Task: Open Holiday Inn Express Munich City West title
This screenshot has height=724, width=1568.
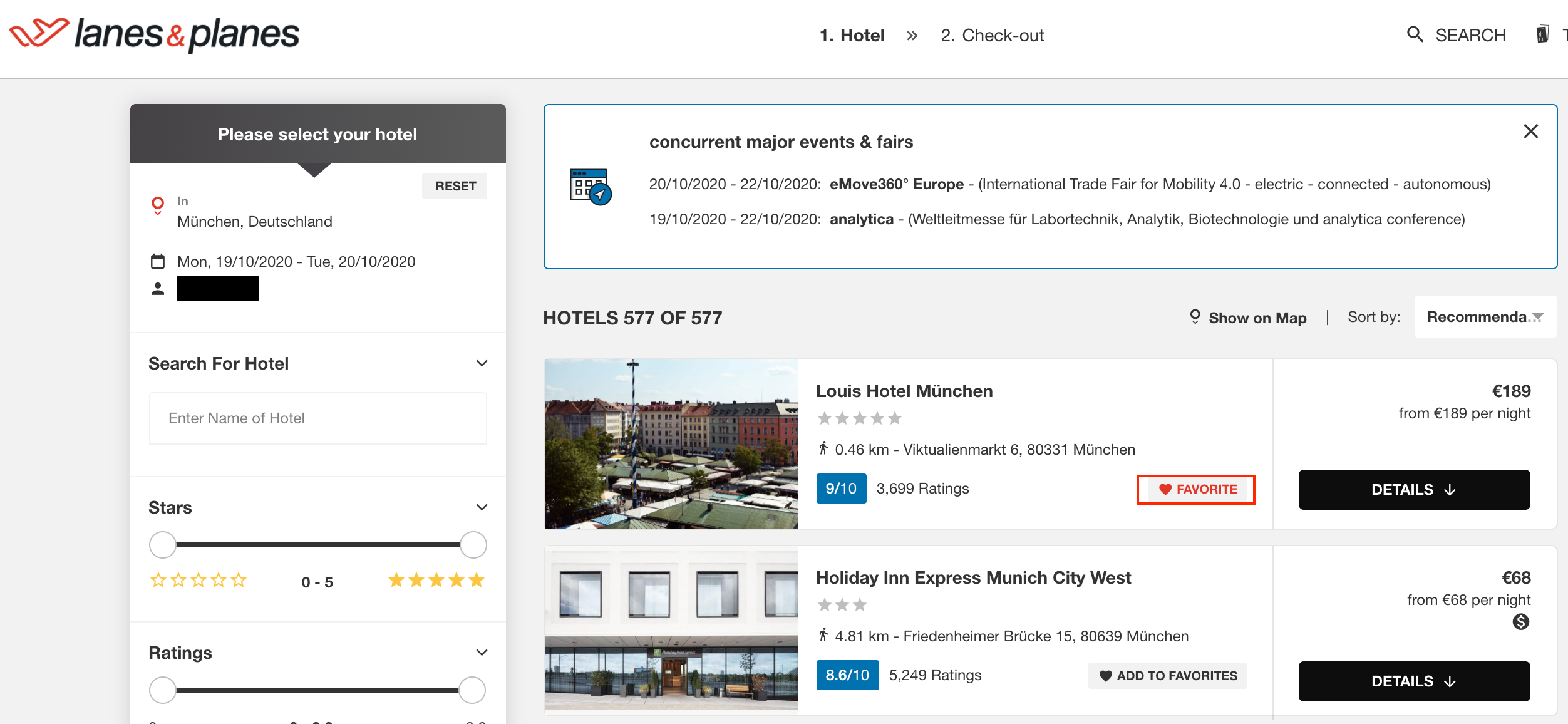Action: pos(974,577)
